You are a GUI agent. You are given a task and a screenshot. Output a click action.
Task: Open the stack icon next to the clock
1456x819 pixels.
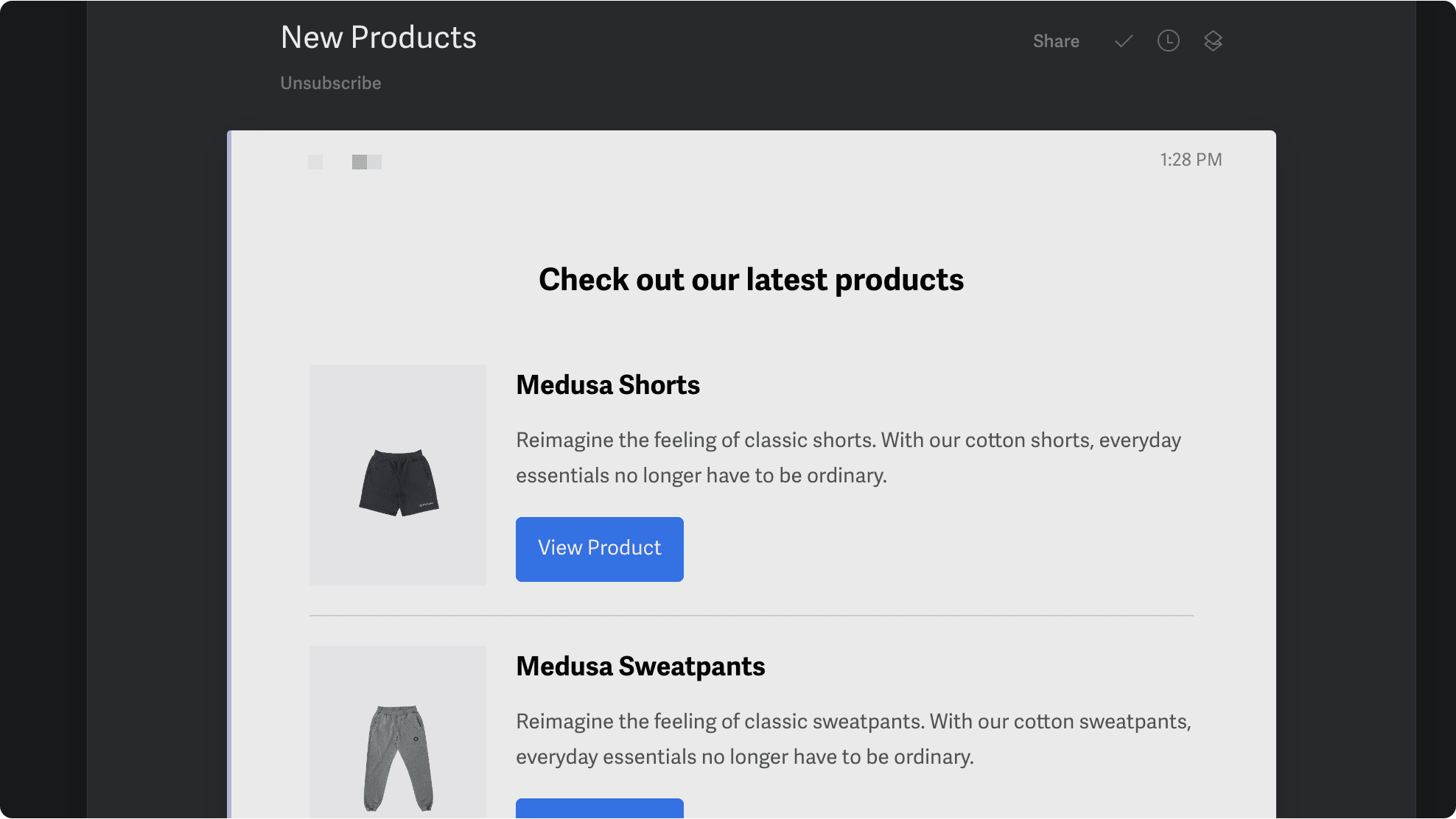[1214, 41]
